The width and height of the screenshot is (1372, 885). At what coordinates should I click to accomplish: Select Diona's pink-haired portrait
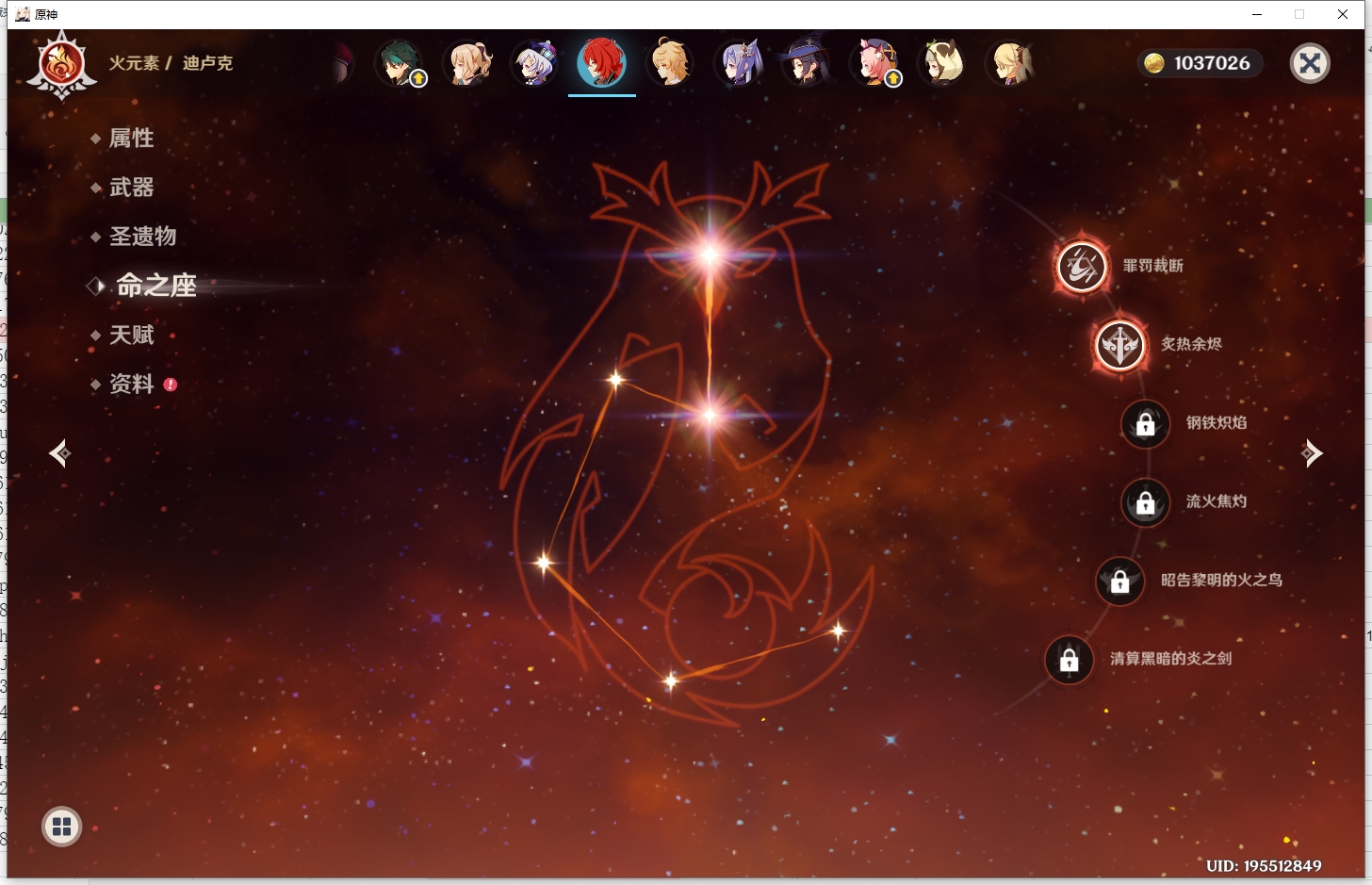(x=875, y=63)
